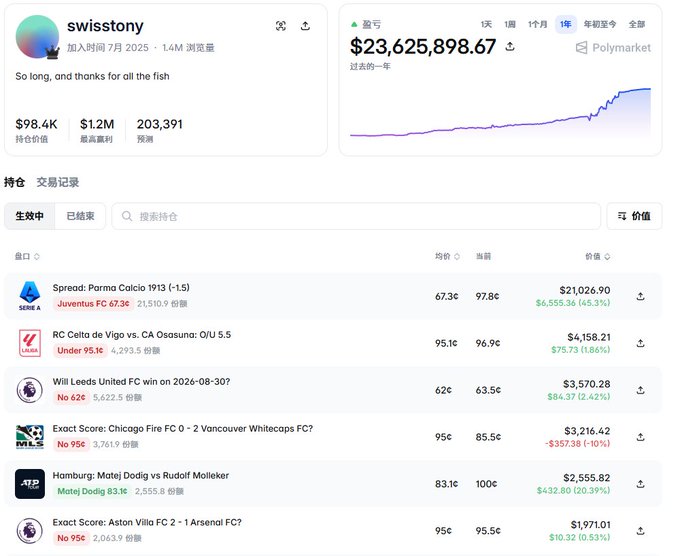Click the swisstony profile avatar
Image resolution: width=680 pixels, height=556 pixels.
click(x=37, y=37)
